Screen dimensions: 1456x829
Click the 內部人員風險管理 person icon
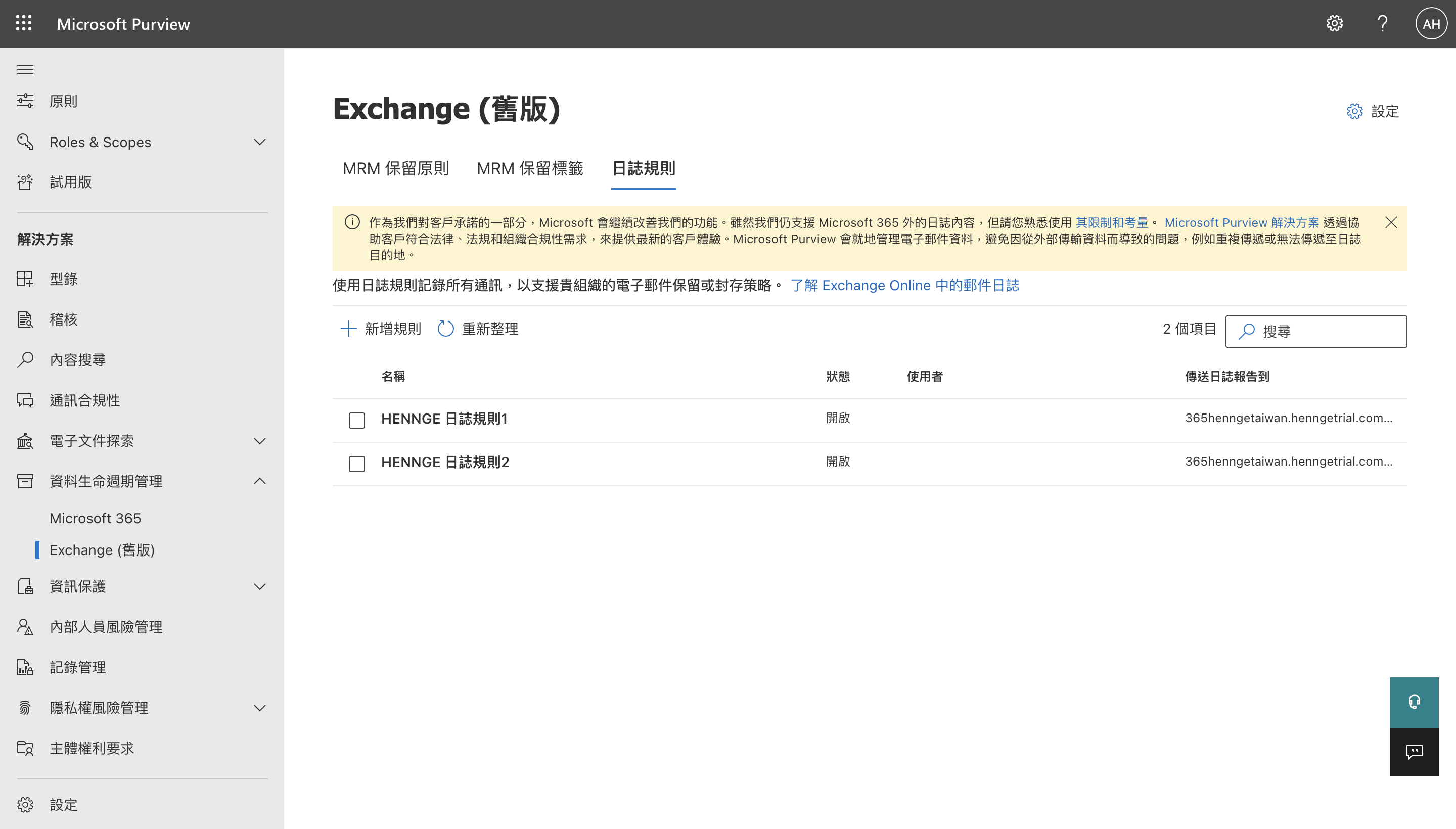25,626
